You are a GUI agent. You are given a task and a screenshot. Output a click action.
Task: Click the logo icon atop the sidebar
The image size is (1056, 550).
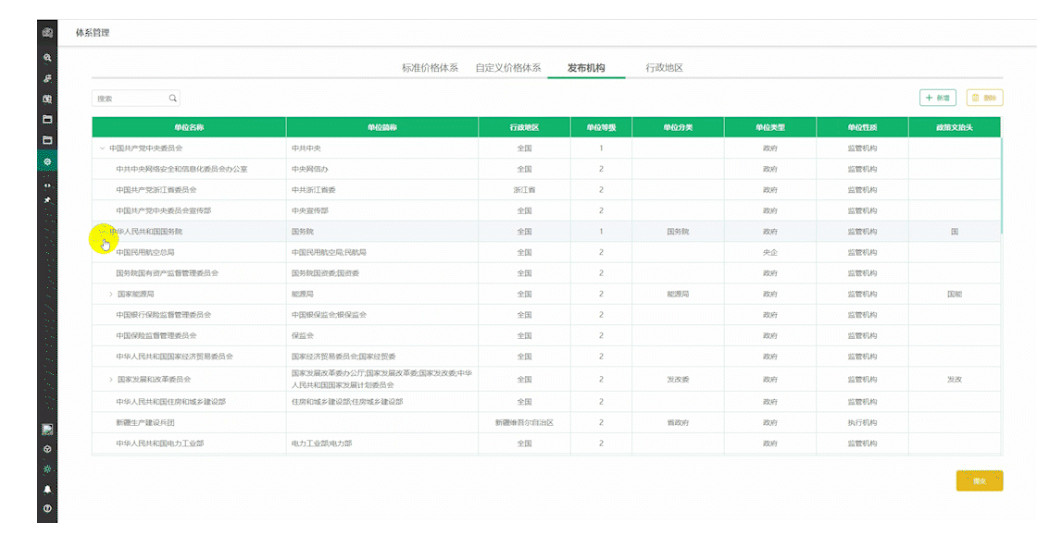pyautogui.click(x=47, y=33)
